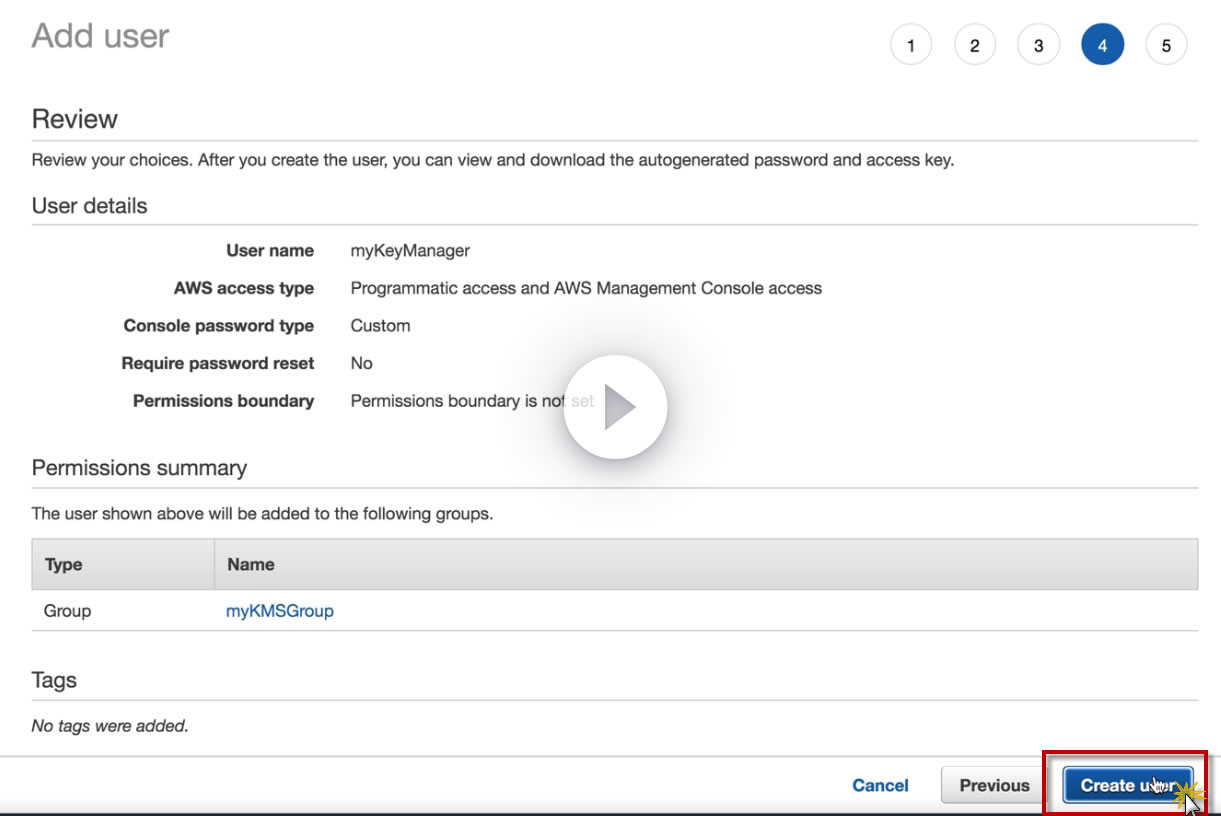Cancel the add user wizard
Viewport: 1221px width, 816px height.
[x=880, y=785]
